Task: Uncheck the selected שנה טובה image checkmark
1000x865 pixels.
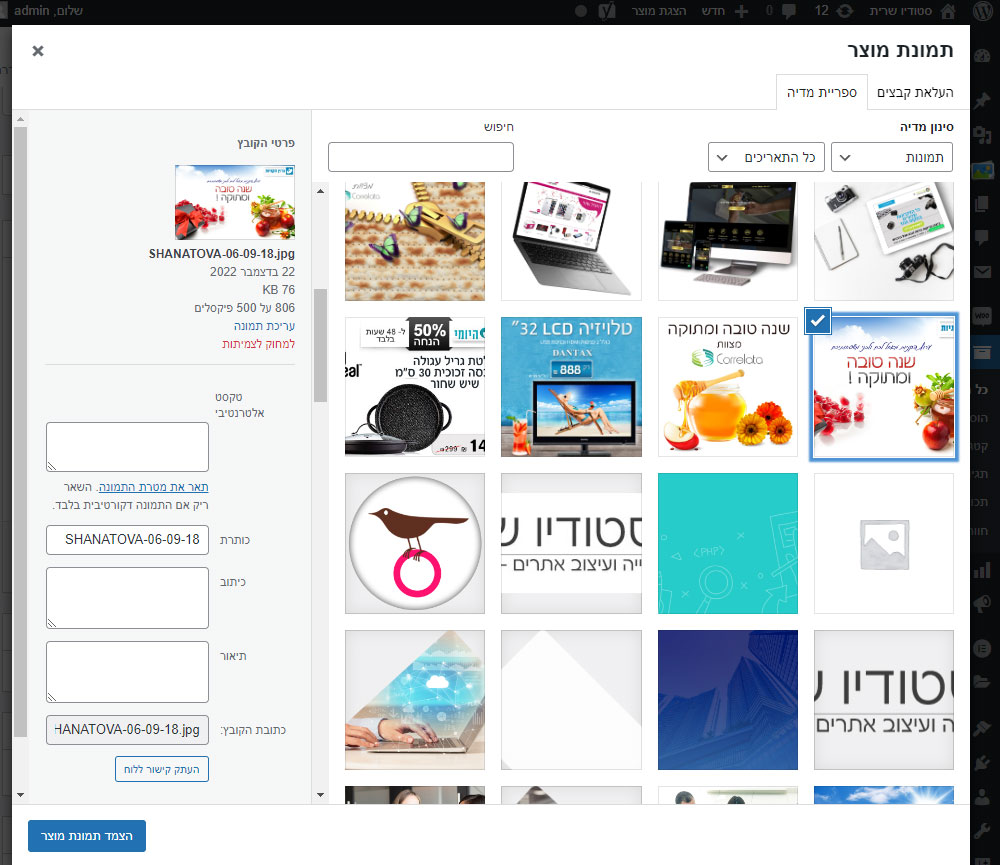Action: [818, 320]
